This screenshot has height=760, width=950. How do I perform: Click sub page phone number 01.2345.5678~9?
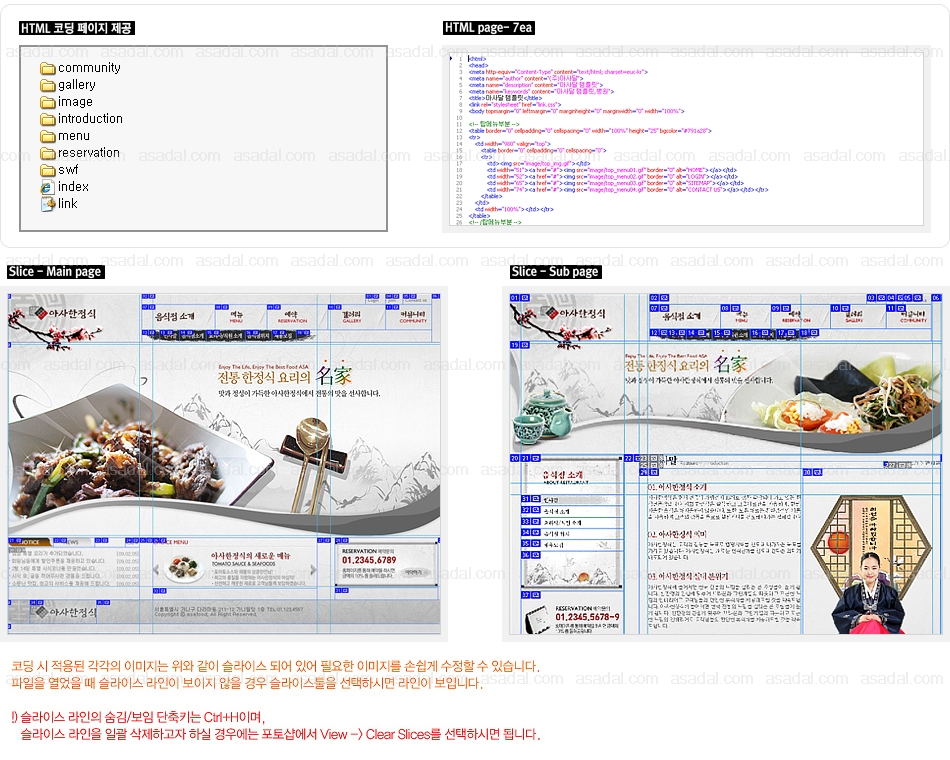[x=587, y=617]
